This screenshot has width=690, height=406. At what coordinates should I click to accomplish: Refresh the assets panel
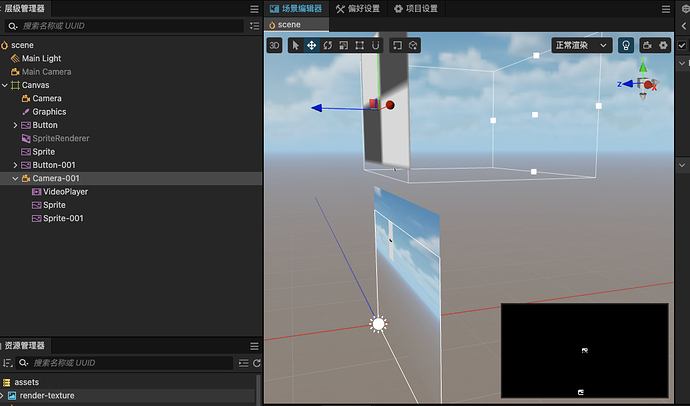pos(257,363)
